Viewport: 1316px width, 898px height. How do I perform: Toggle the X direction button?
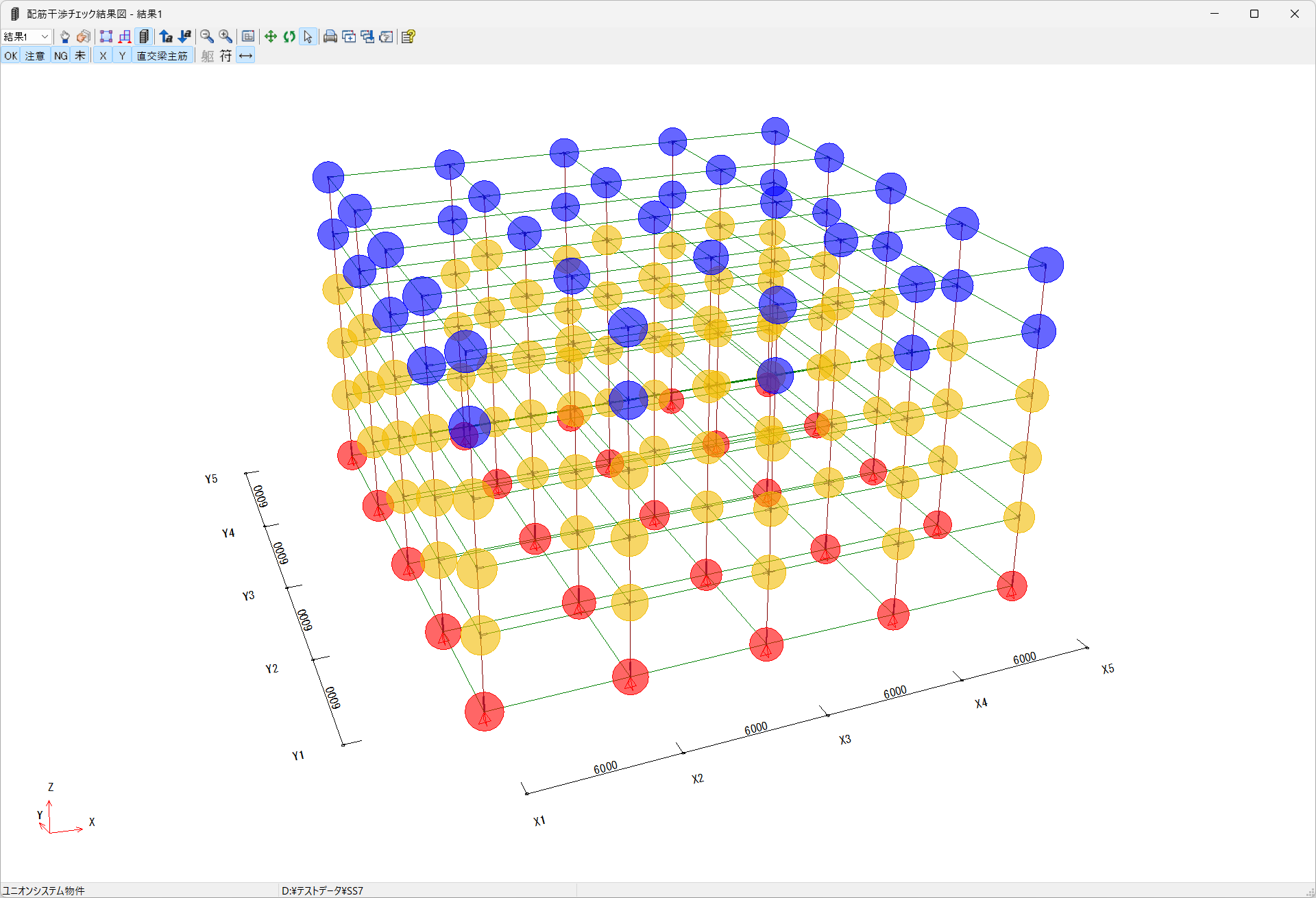pyautogui.click(x=103, y=56)
